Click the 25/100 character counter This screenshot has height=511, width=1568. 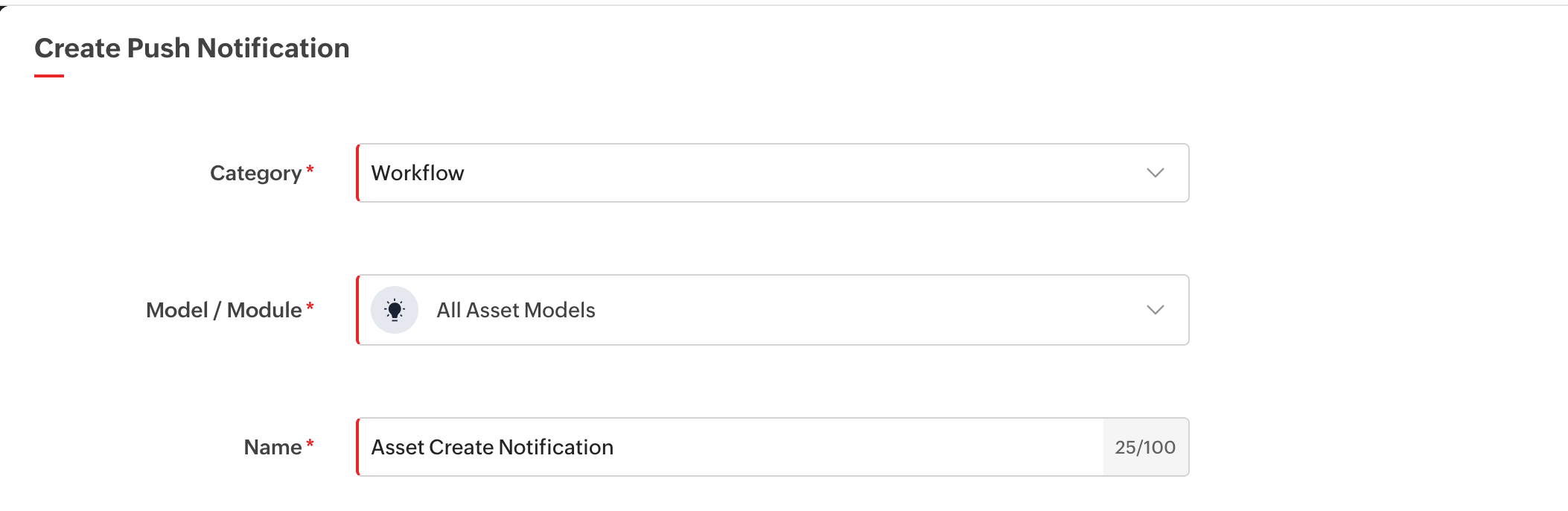pos(1144,447)
